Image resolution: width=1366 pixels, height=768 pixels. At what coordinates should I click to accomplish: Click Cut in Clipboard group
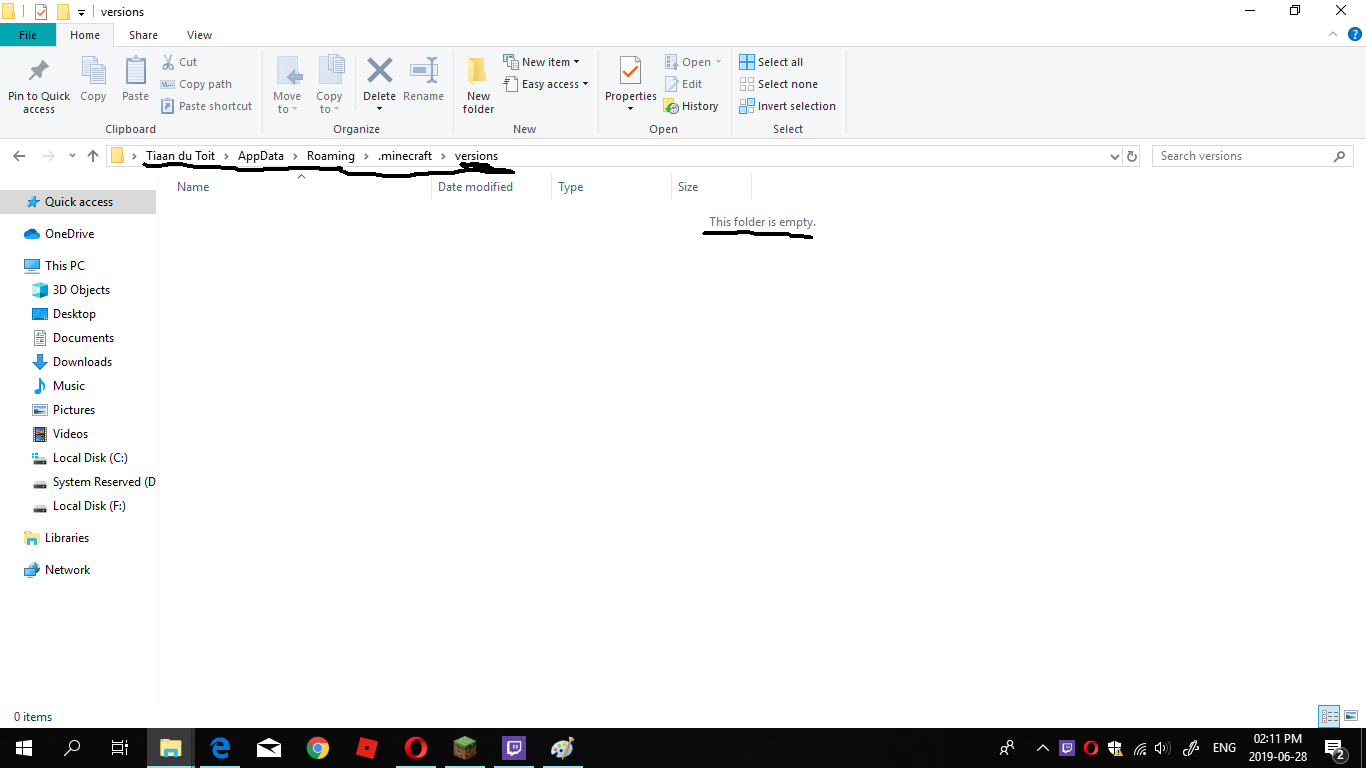pos(179,62)
